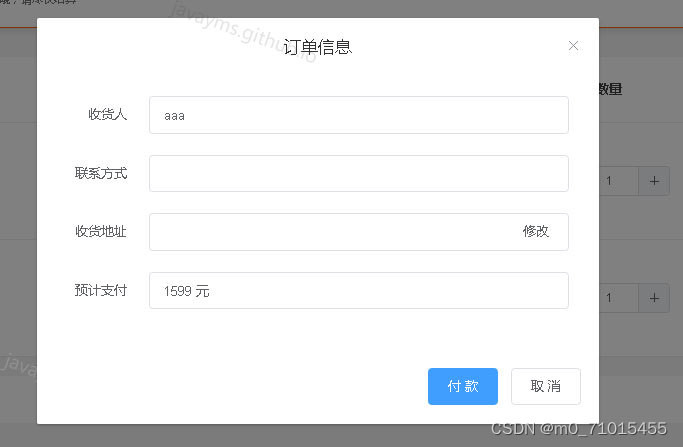Click the 预计支付 label

tap(101, 290)
